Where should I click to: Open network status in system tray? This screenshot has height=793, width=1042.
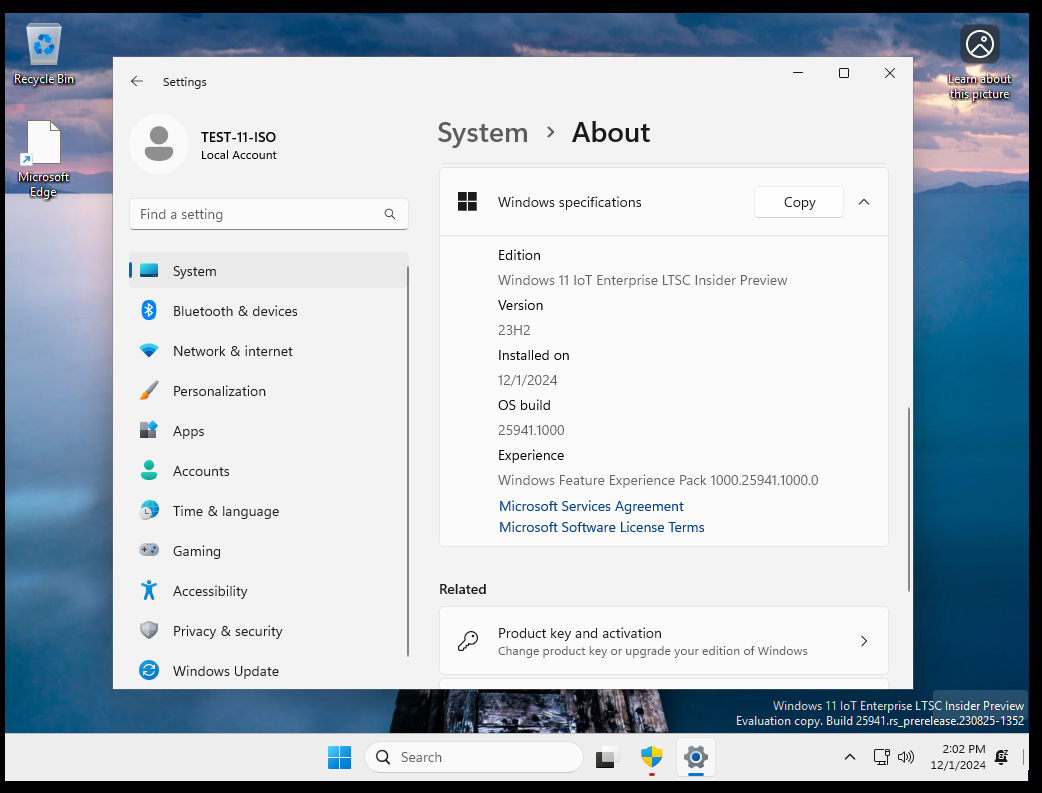881,756
